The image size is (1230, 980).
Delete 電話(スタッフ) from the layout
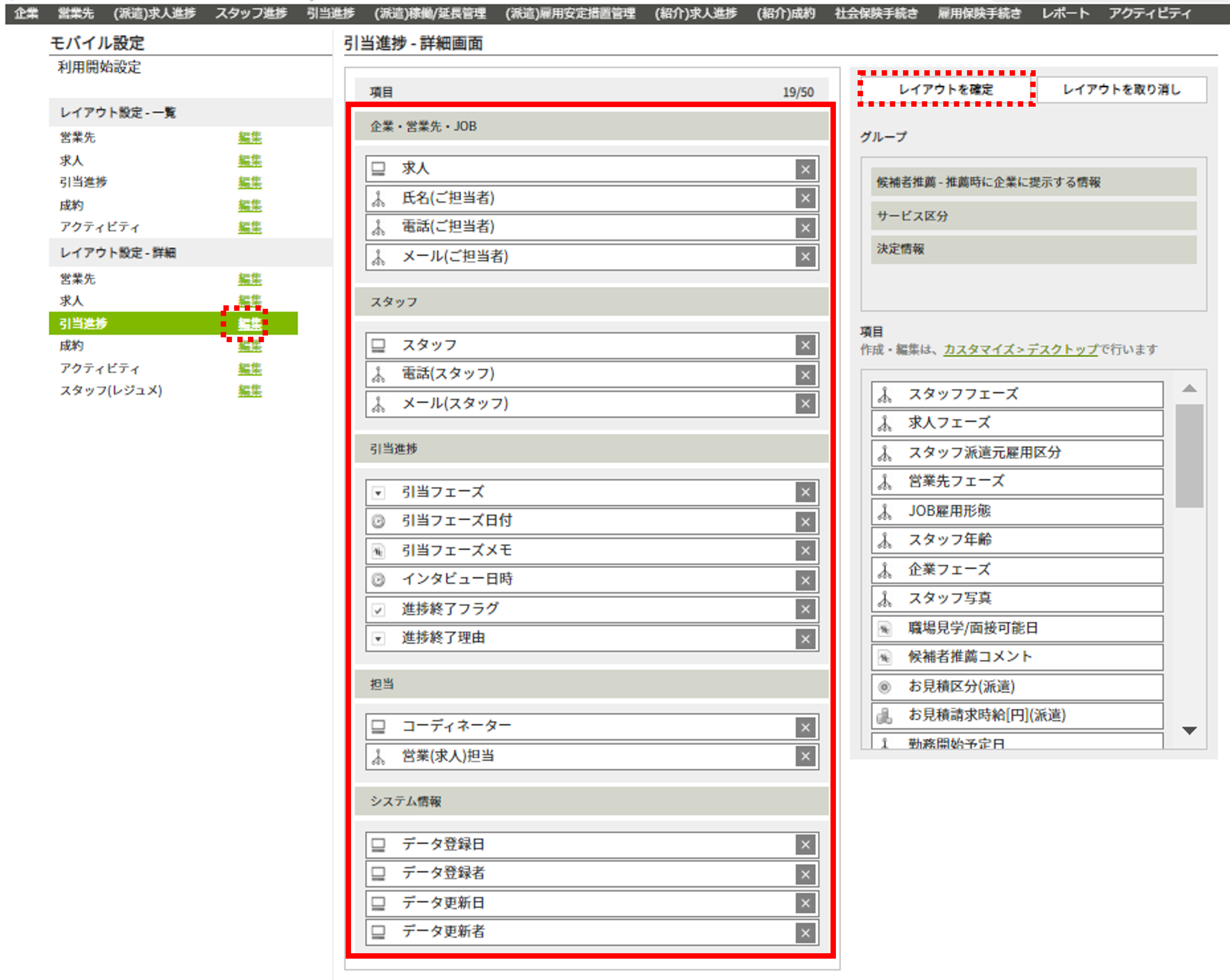coord(805,374)
